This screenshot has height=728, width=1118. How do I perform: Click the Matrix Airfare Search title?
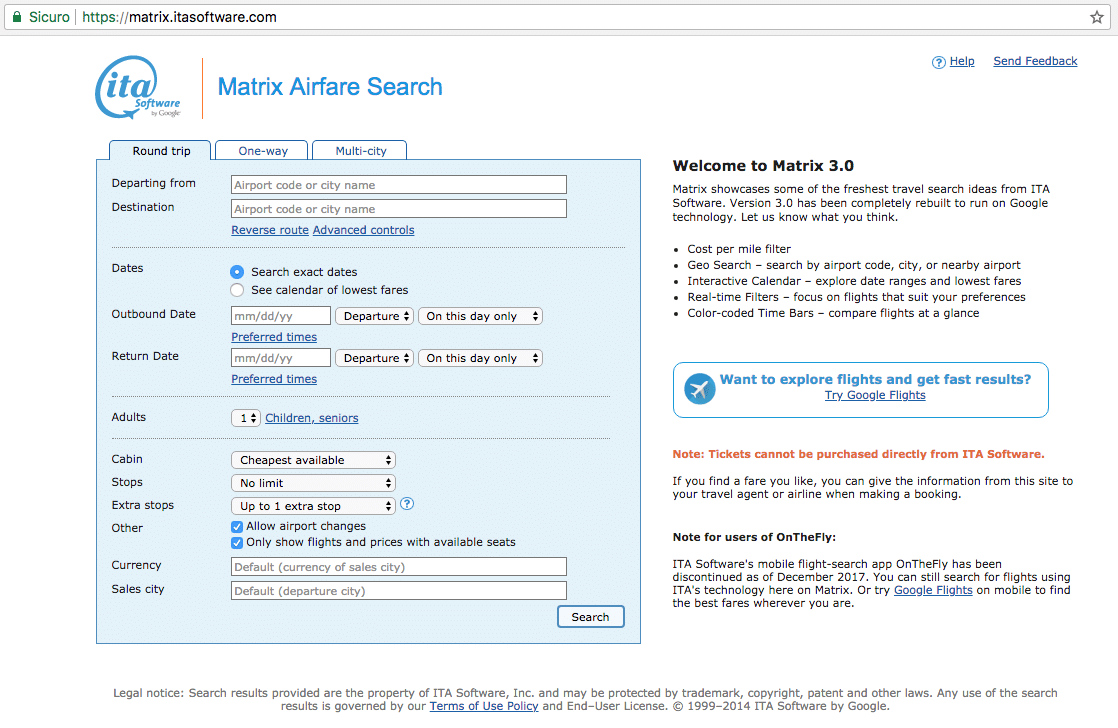point(330,87)
